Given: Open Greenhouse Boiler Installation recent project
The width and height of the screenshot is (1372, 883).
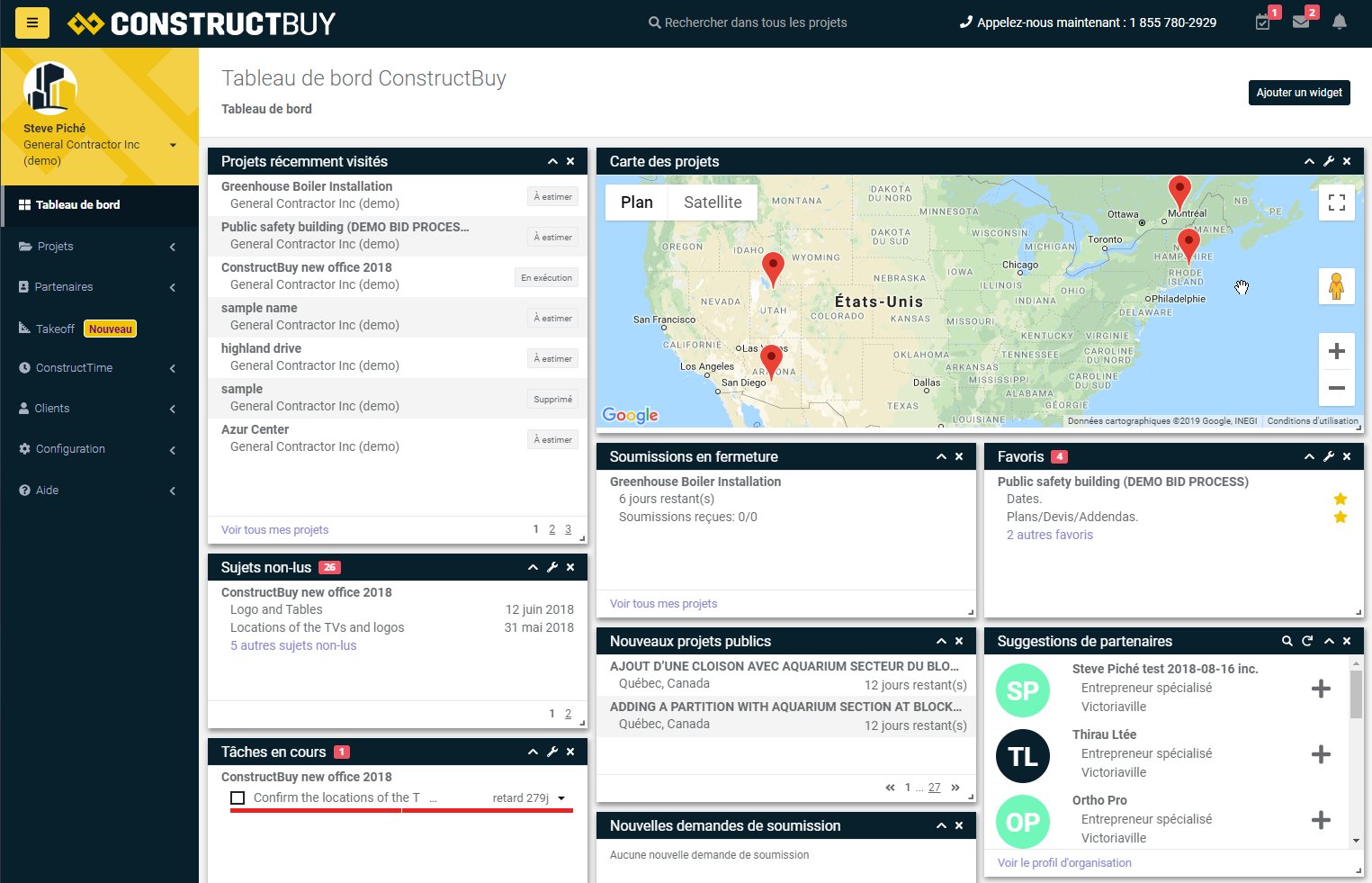Looking at the screenshot, I should click(x=398, y=195).
